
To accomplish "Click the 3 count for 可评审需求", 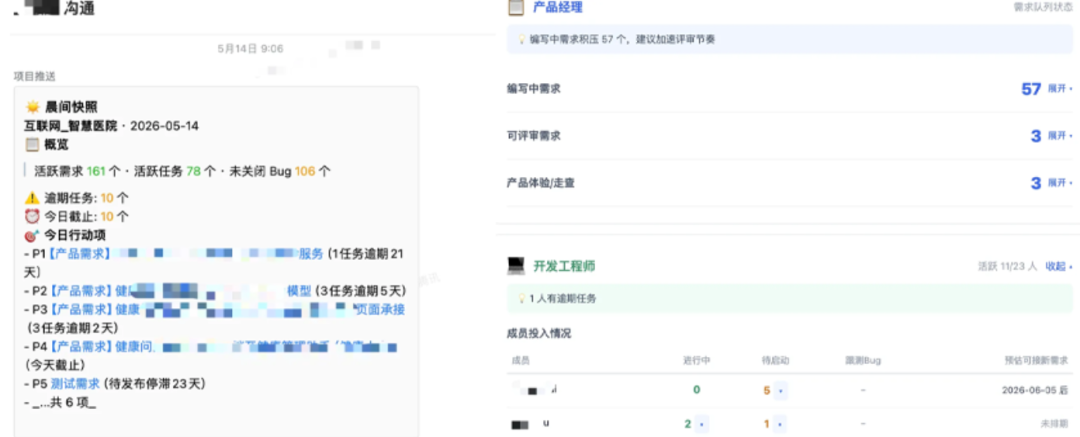I will pyautogui.click(x=1035, y=136).
